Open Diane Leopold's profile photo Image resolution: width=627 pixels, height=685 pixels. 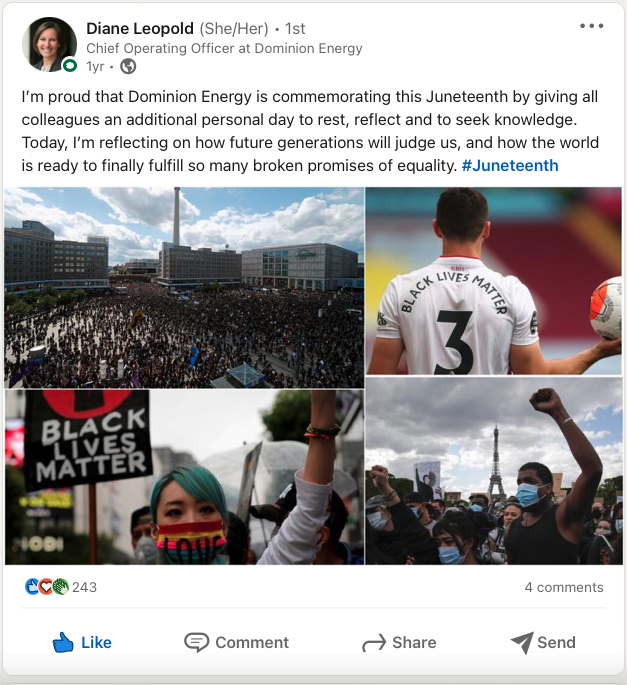point(49,44)
